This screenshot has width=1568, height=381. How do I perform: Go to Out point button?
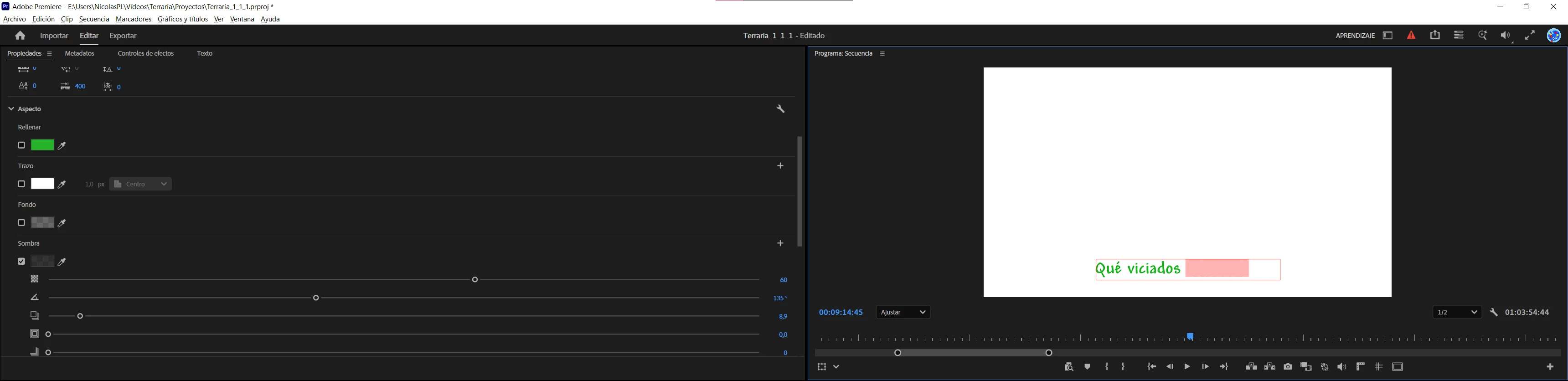click(x=1225, y=367)
